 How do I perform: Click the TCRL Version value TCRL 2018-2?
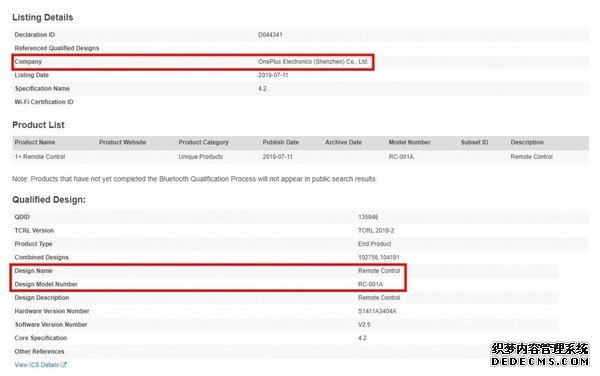click(376, 230)
